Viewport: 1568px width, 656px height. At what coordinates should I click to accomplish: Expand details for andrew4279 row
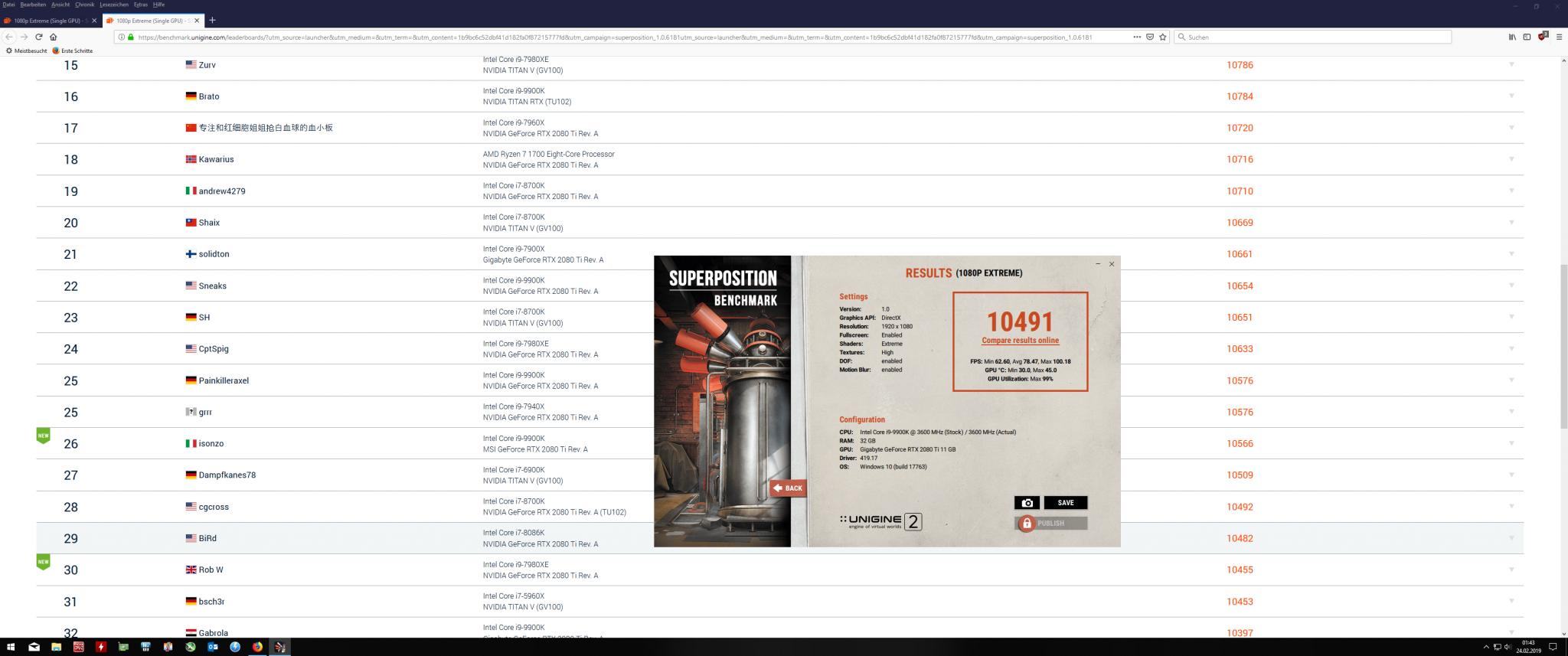(x=1511, y=191)
